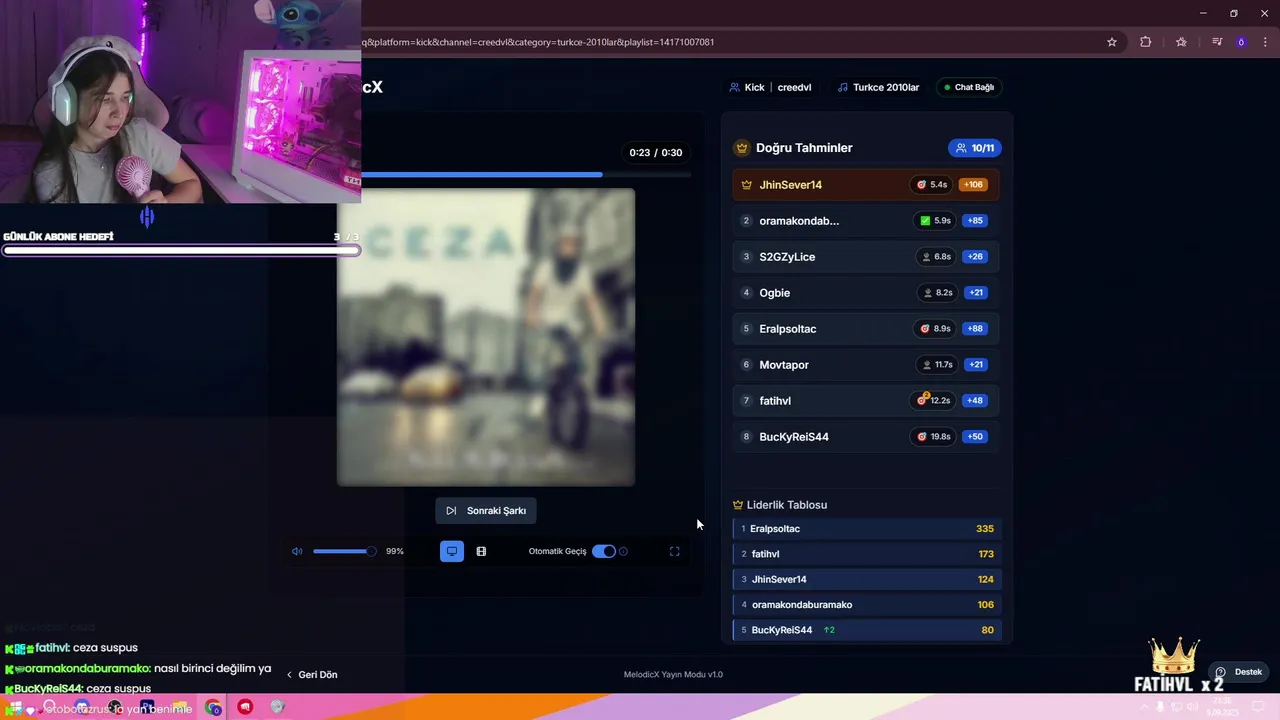Open Chrome media control music icon
The image size is (1280, 720).
1217,42
